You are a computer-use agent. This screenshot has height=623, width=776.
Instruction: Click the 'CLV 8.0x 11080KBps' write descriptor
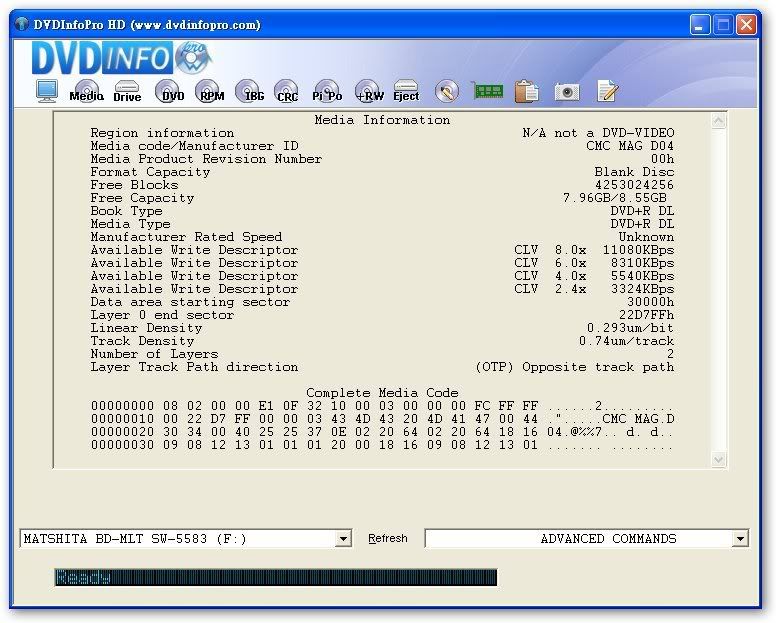pos(594,250)
